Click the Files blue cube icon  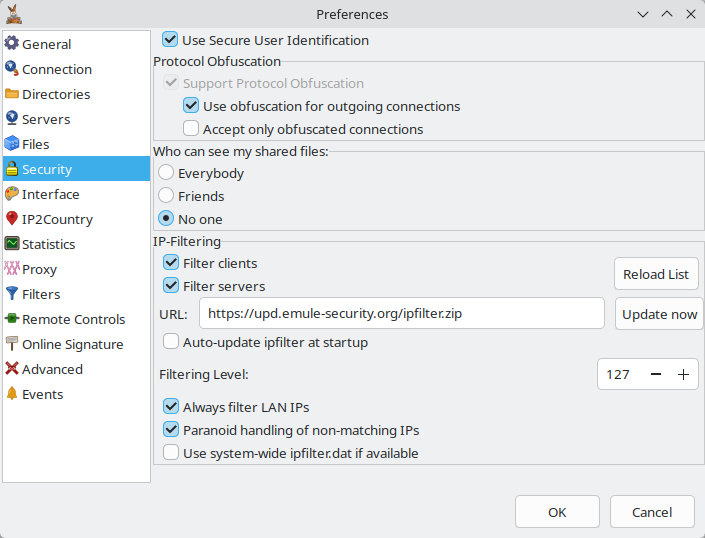[x=12, y=144]
